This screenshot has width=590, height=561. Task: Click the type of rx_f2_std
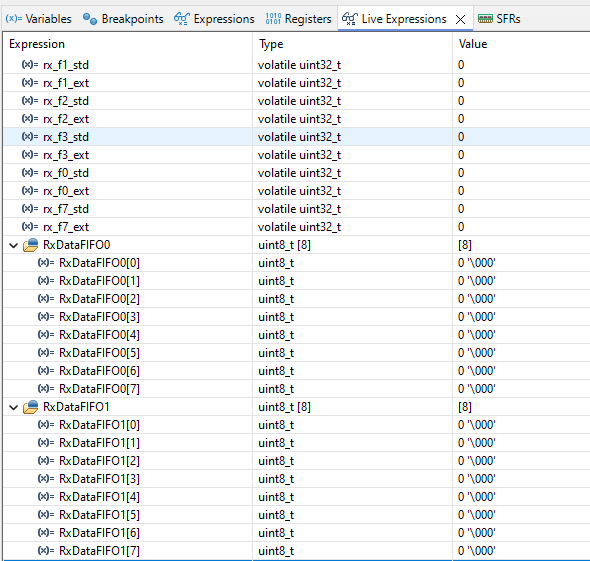point(300,101)
